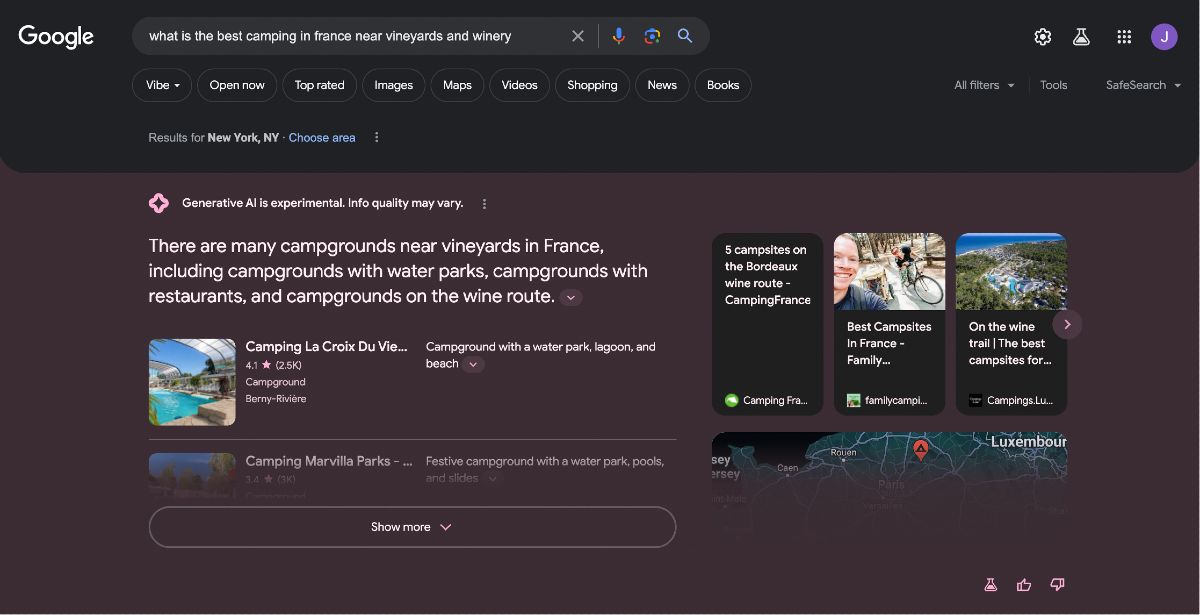Clear the search query with the X icon

pyautogui.click(x=578, y=36)
